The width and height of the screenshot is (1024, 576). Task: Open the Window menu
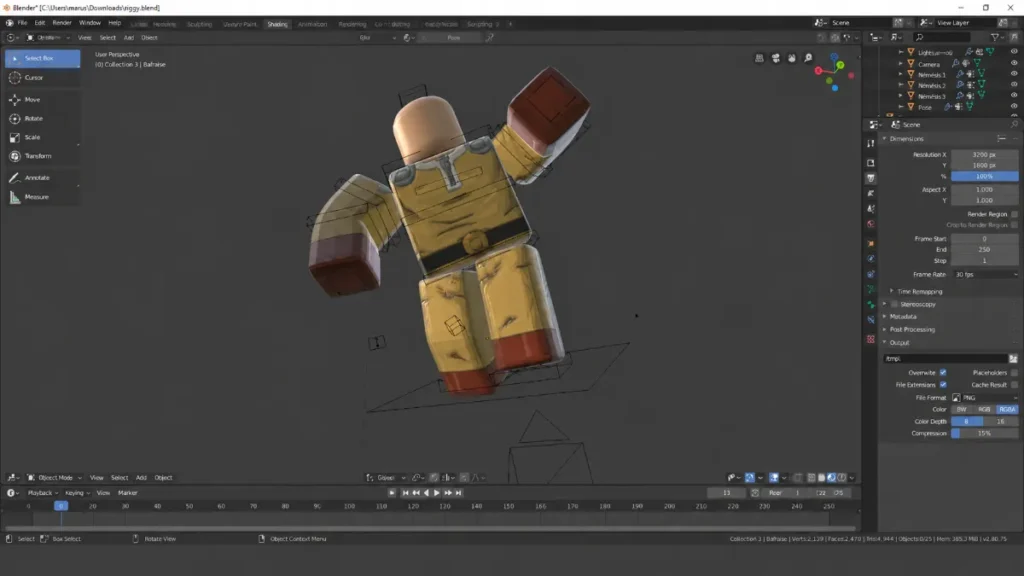[x=89, y=23]
